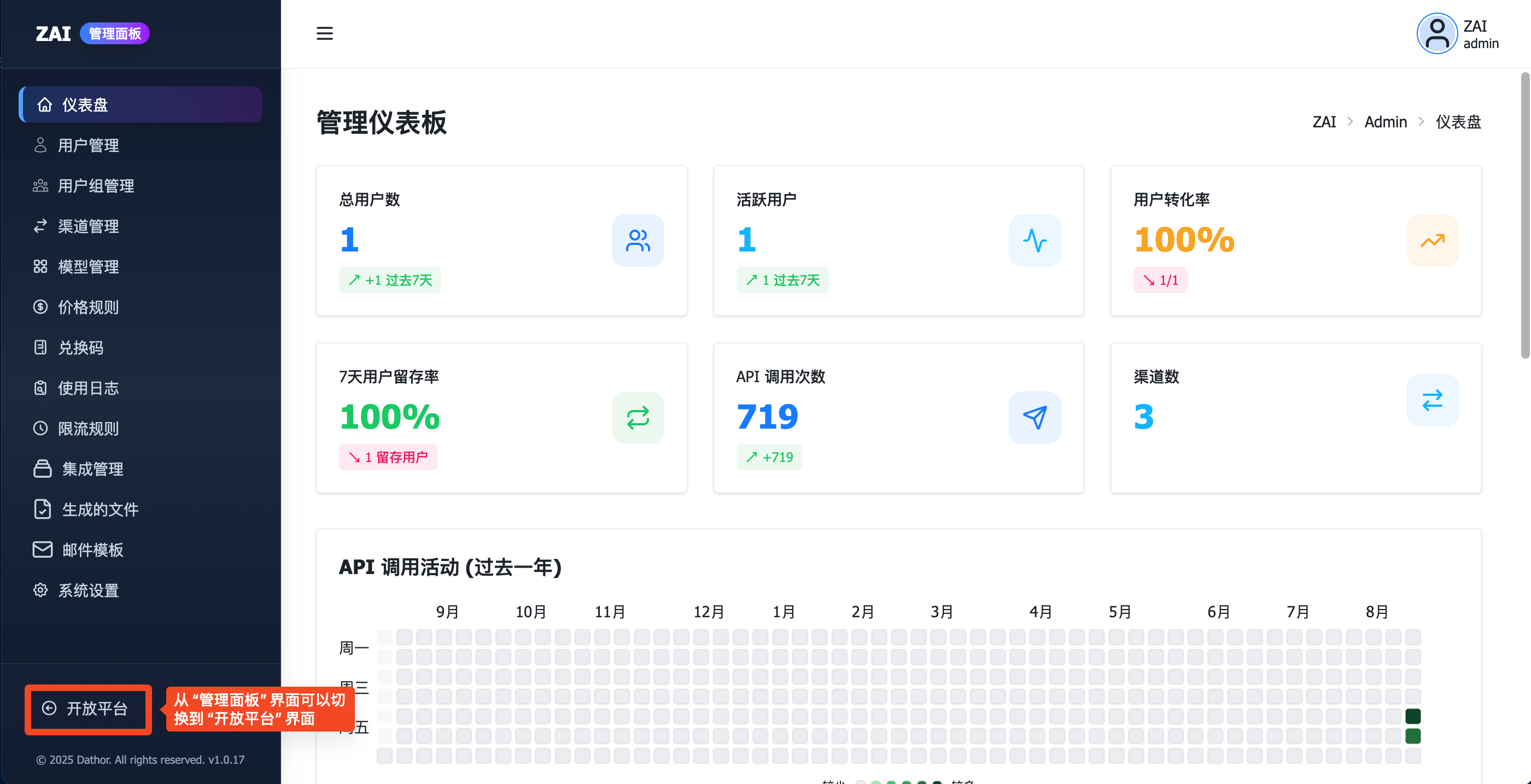Open 渠道管理 menu item
Screen dimensions: 1531x784
pos(88,226)
